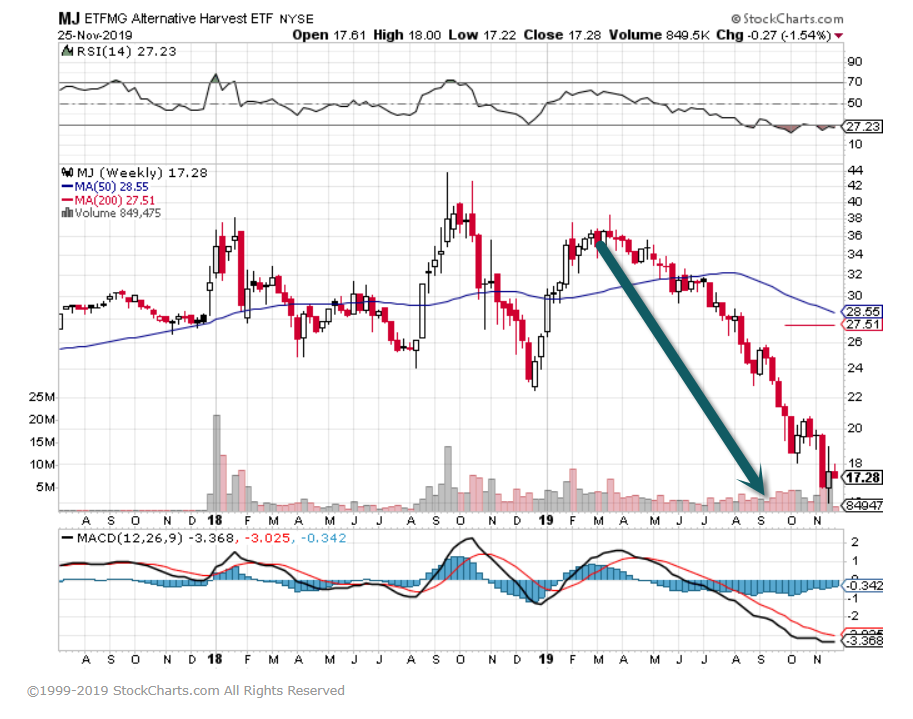Click the 17.28 last-price tag

(863, 478)
